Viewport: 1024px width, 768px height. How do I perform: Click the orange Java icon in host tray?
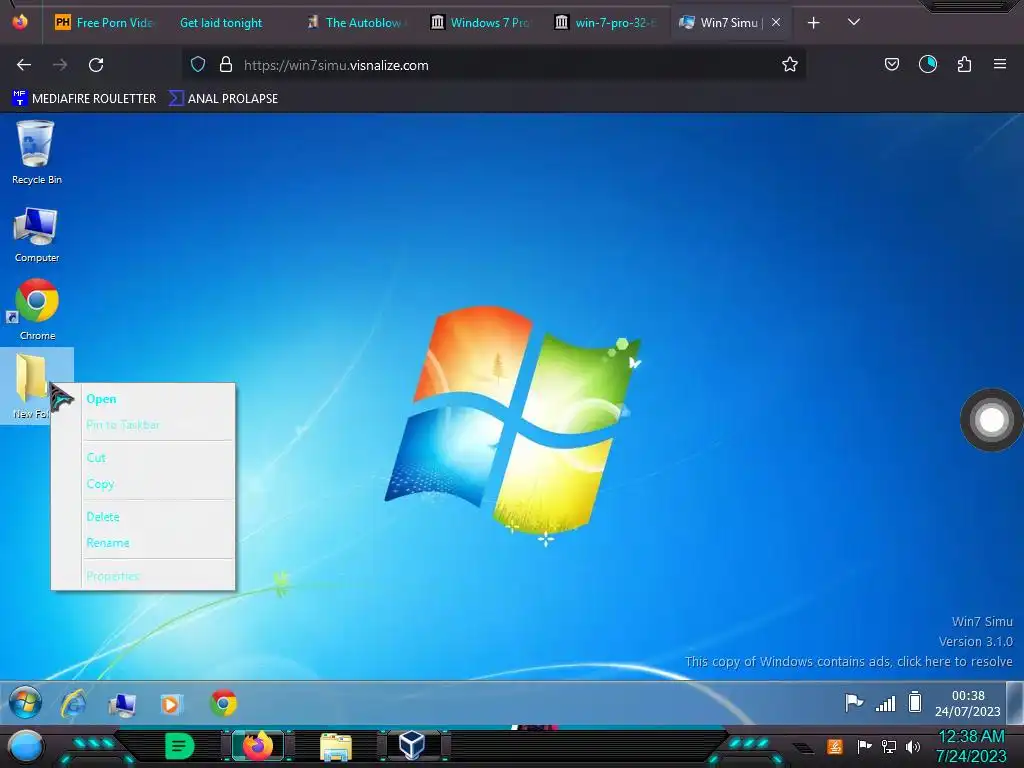[835, 746]
